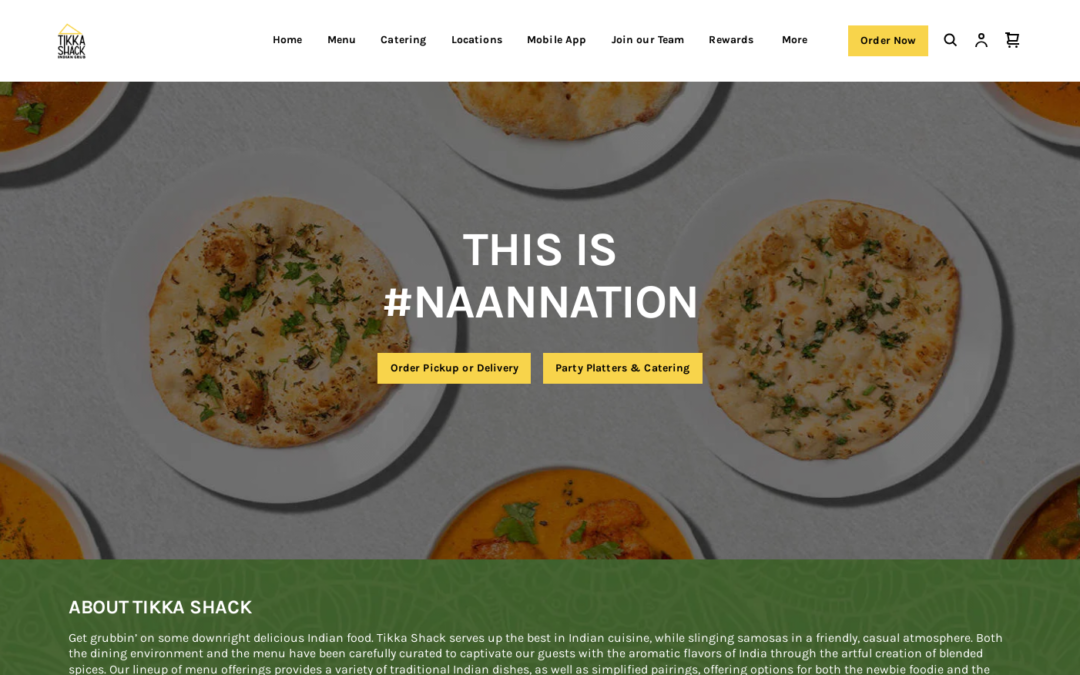Image resolution: width=1080 pixels, height=675 pixels.
Task: View the shopping cart icon
Action: (x=1012, y=40)
